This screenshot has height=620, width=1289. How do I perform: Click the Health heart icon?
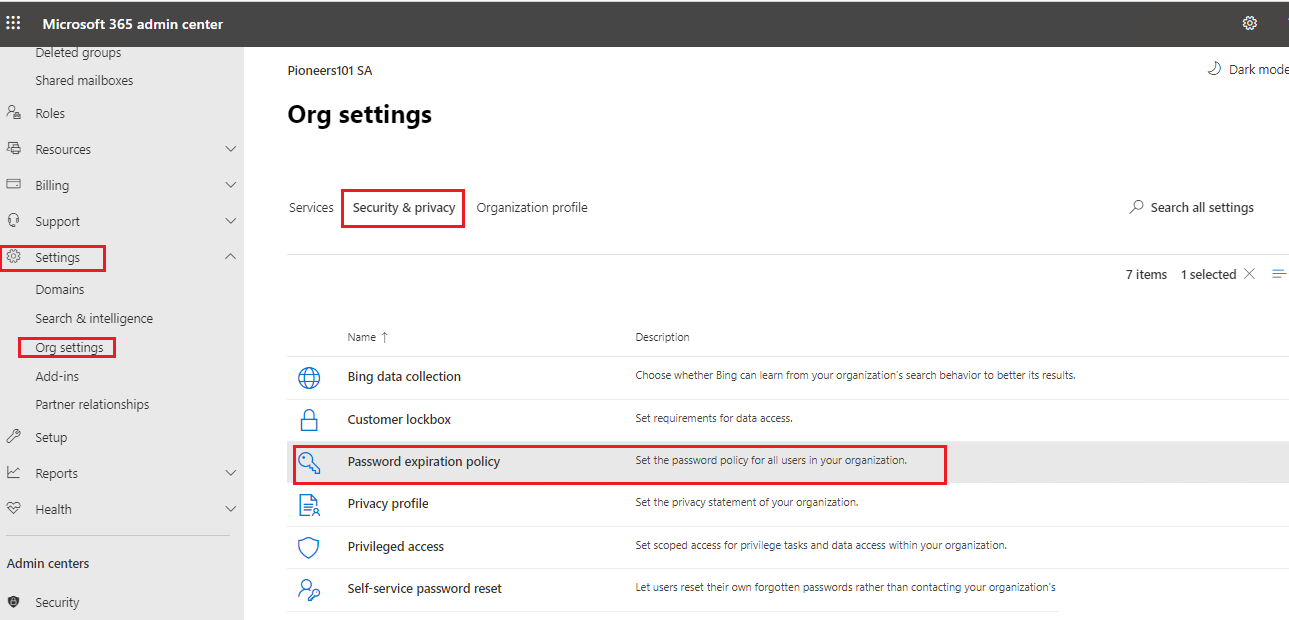(x=14, y=509)
